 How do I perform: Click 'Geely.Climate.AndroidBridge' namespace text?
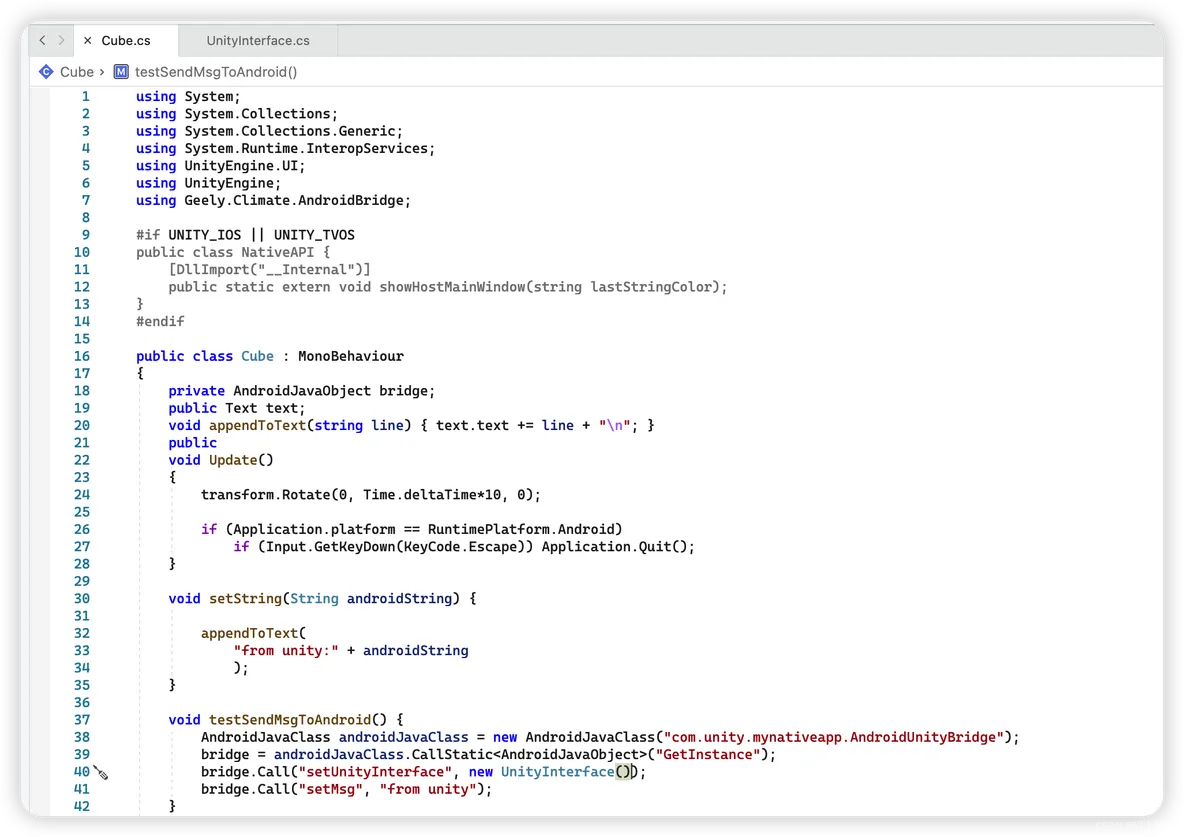[x=294, y=201]
